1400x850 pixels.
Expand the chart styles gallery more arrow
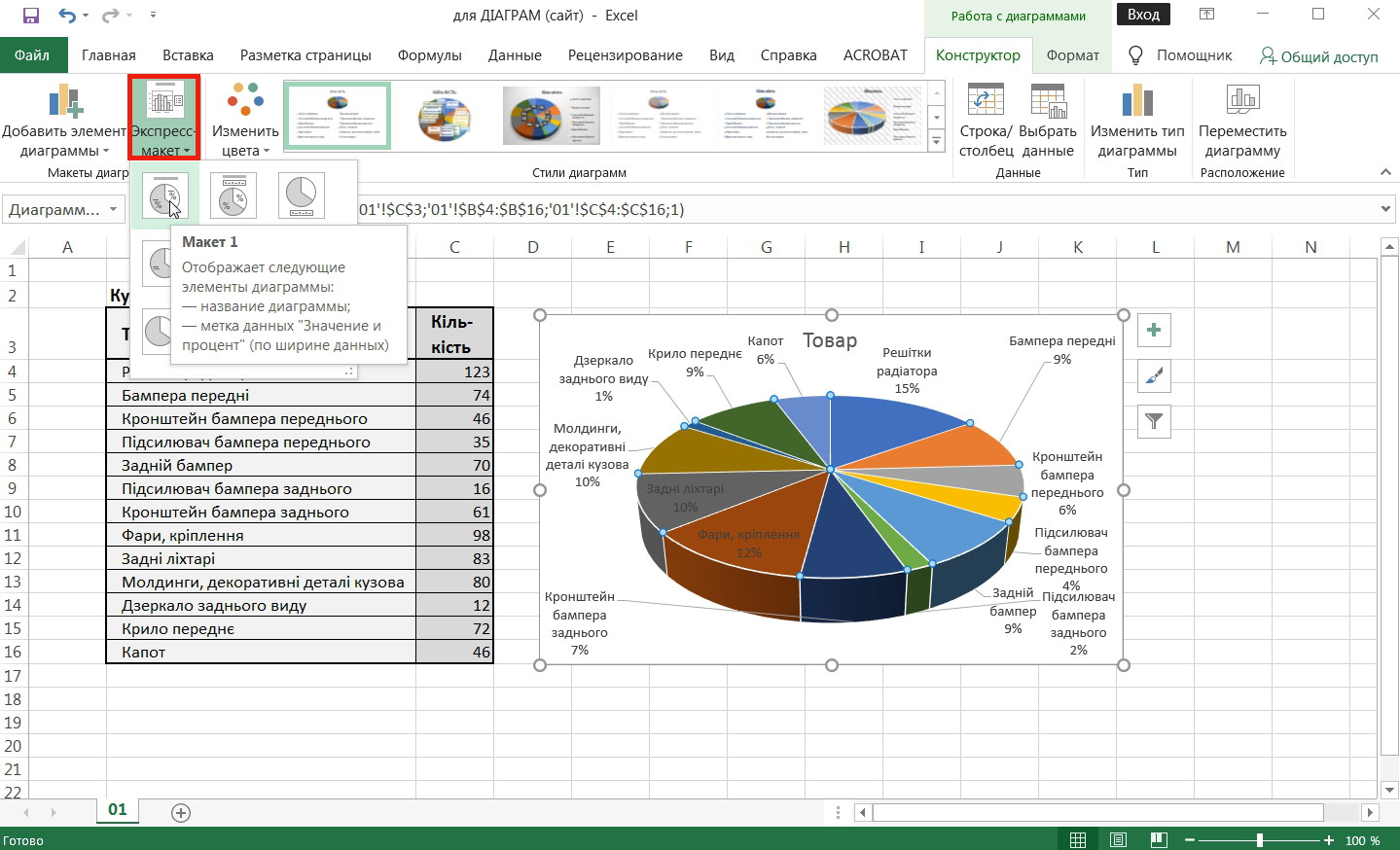[x=936, y=142]
